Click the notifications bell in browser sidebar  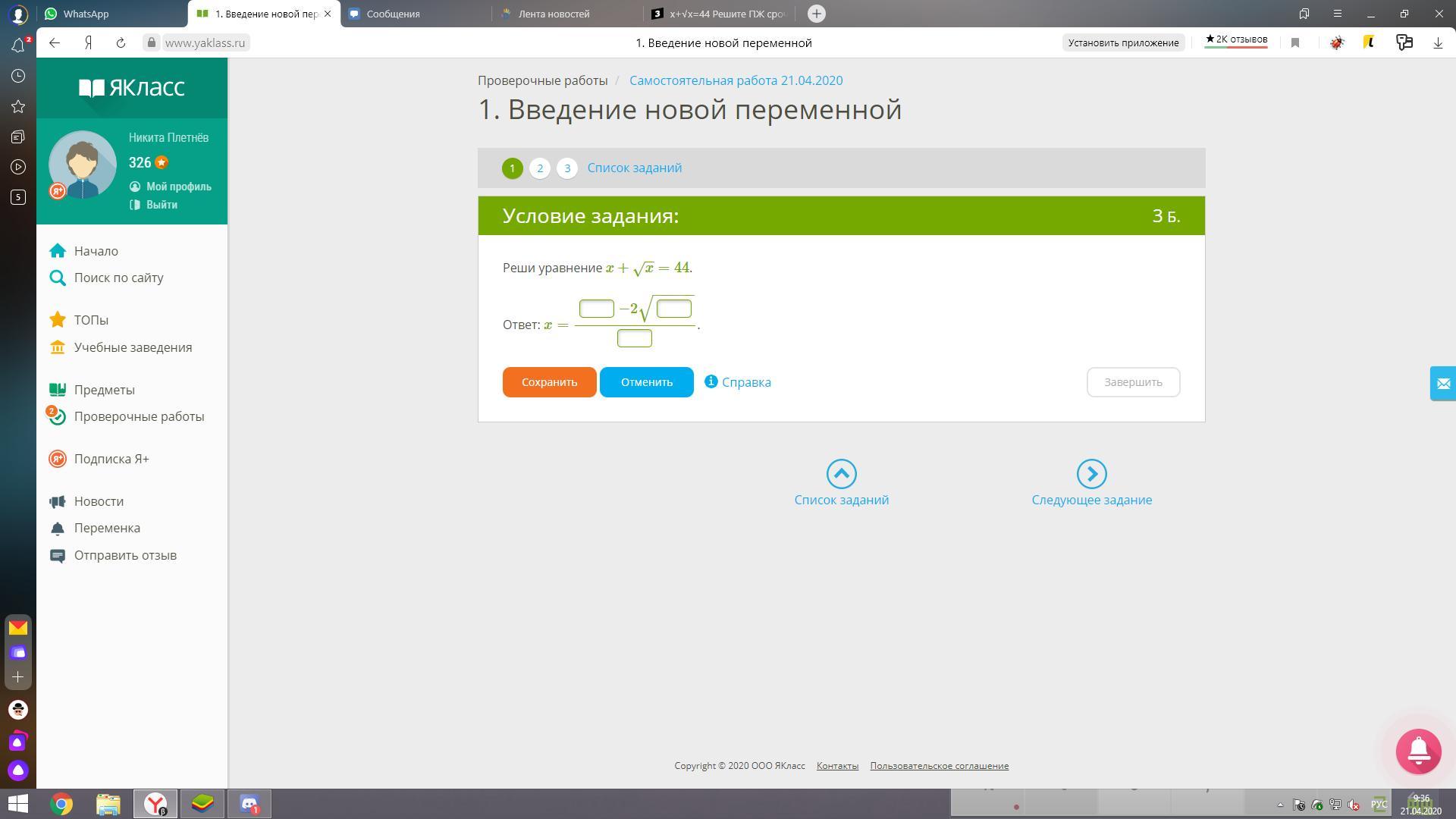(18, 45)
